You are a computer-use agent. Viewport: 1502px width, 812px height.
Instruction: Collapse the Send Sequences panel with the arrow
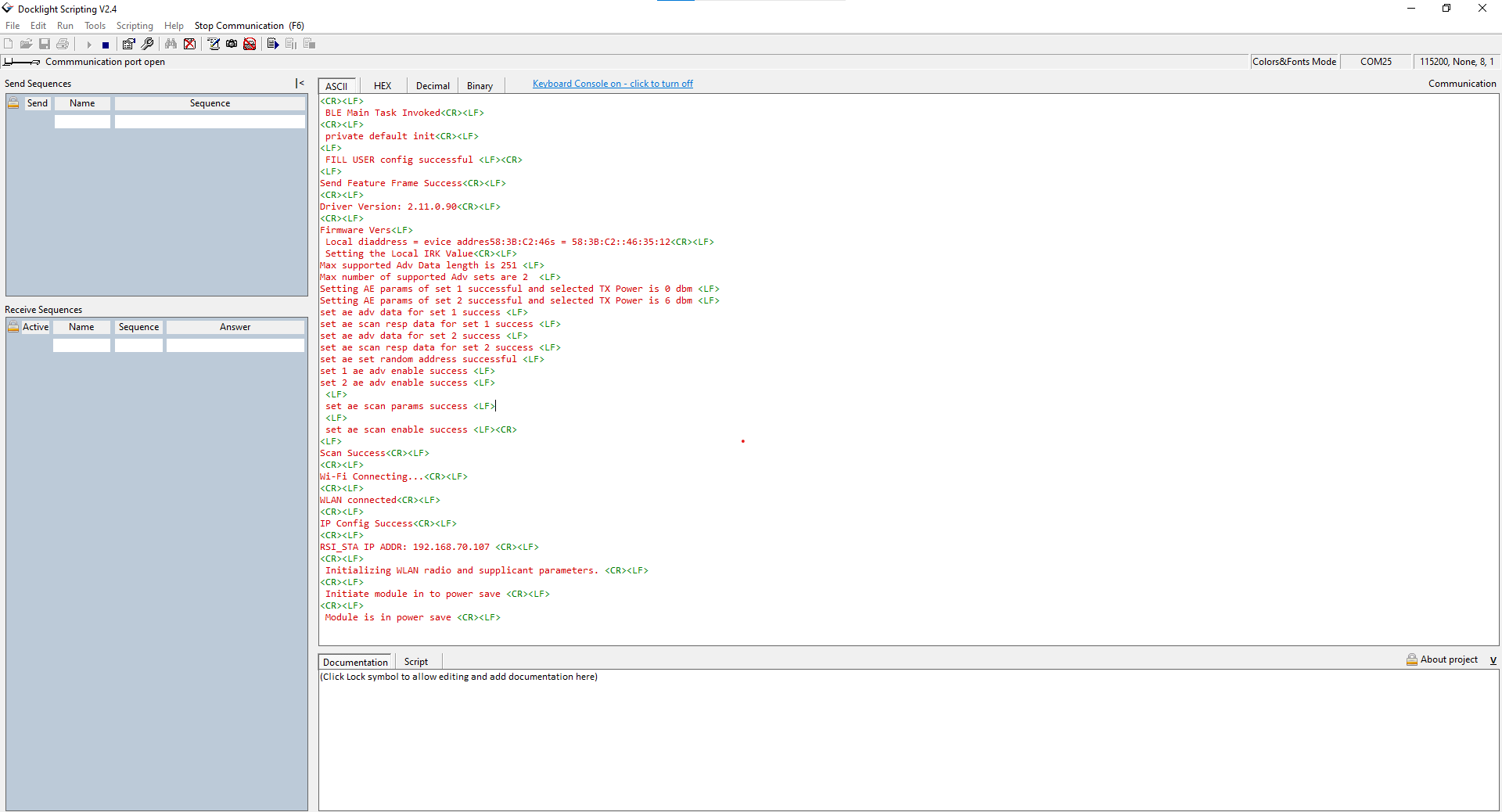click(x=300, y=83)
